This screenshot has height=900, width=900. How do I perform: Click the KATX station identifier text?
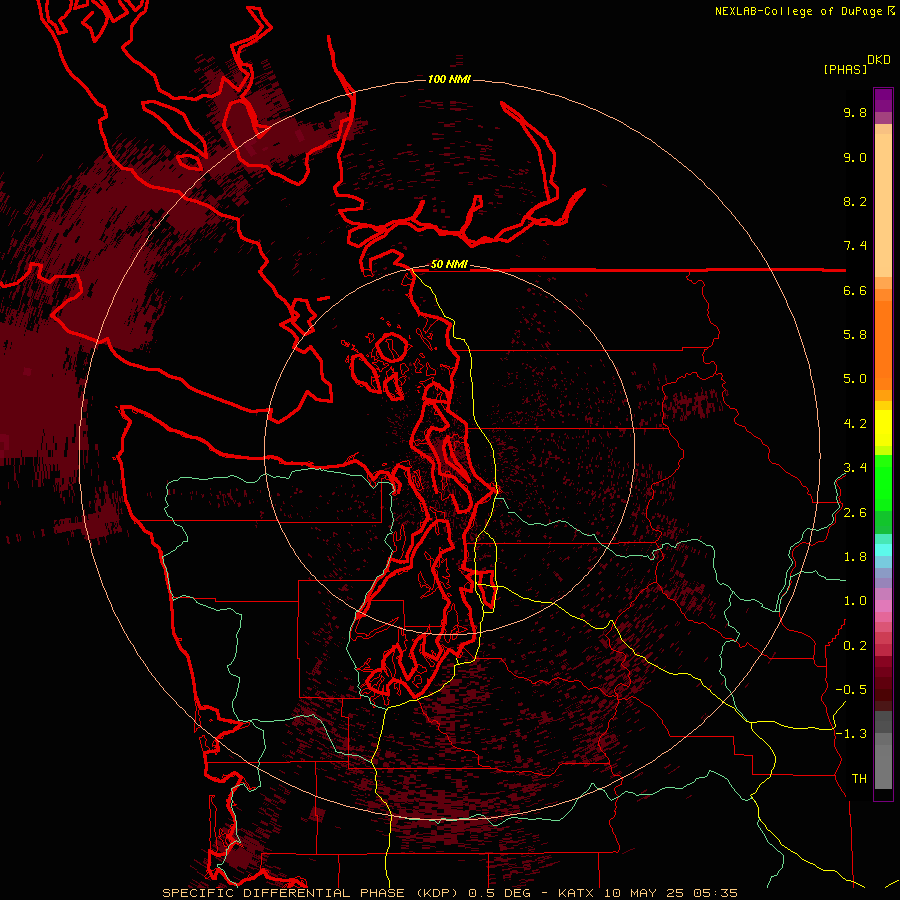coord(577,893)
